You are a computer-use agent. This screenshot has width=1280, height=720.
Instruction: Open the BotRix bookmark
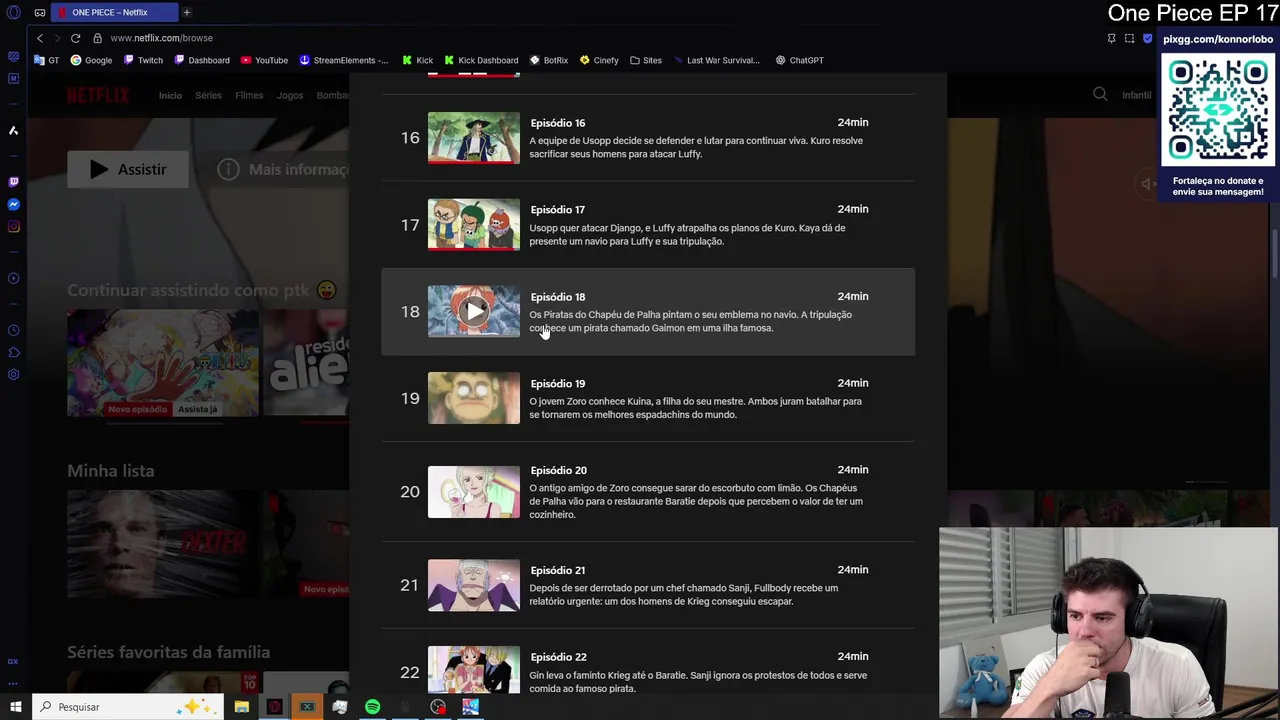[x=549, y=60]
